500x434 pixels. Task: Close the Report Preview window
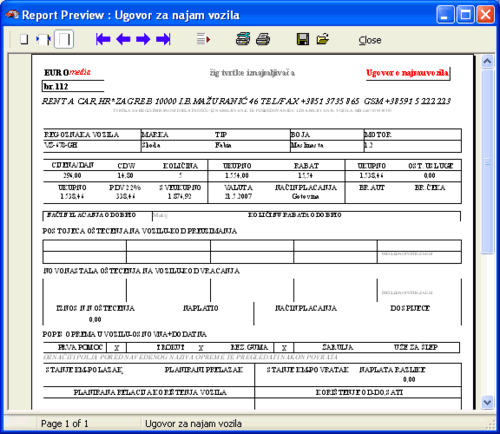(485, 15)
